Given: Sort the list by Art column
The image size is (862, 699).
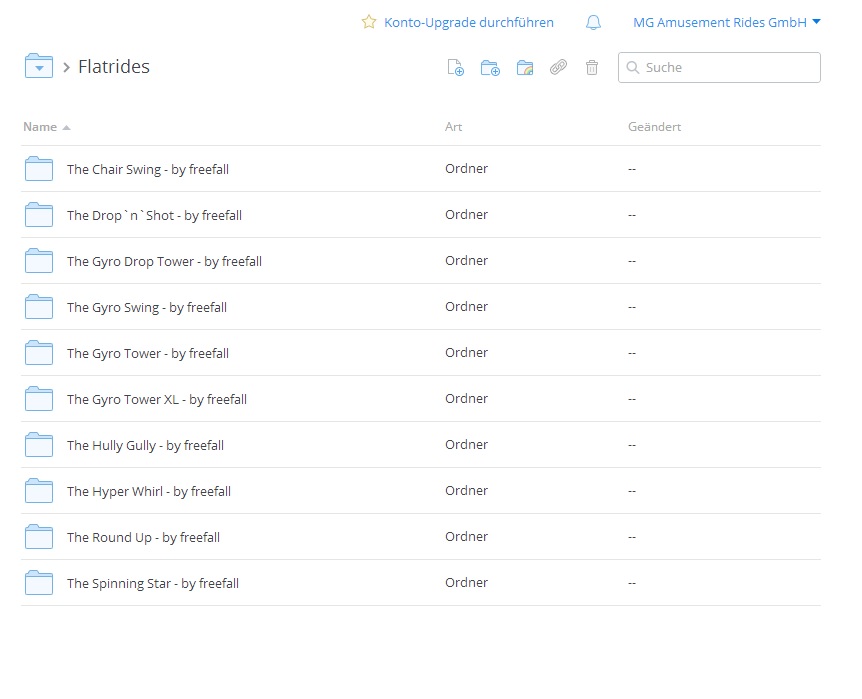Looking at the screenshot, I should tap(454, 127).
